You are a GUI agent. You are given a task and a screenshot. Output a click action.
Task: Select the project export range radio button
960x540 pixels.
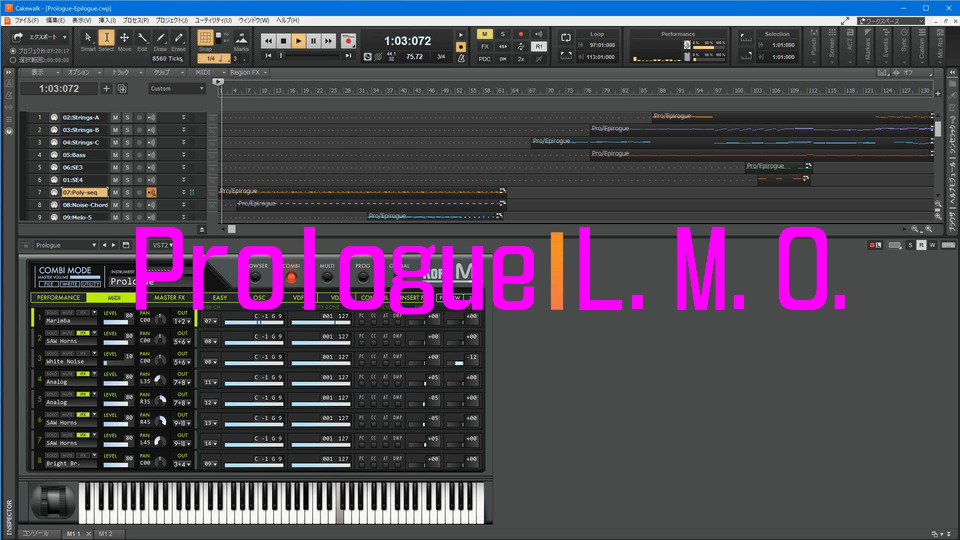13,51
